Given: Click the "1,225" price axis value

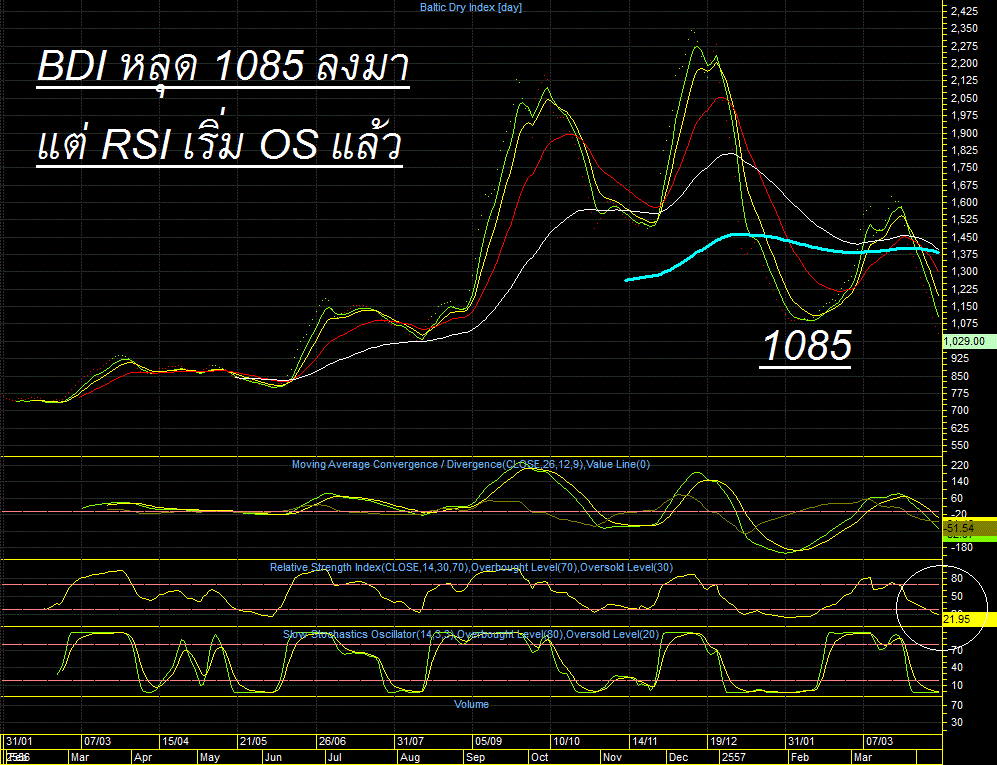Looking at the screenshot, I should [x=965, y=289].
